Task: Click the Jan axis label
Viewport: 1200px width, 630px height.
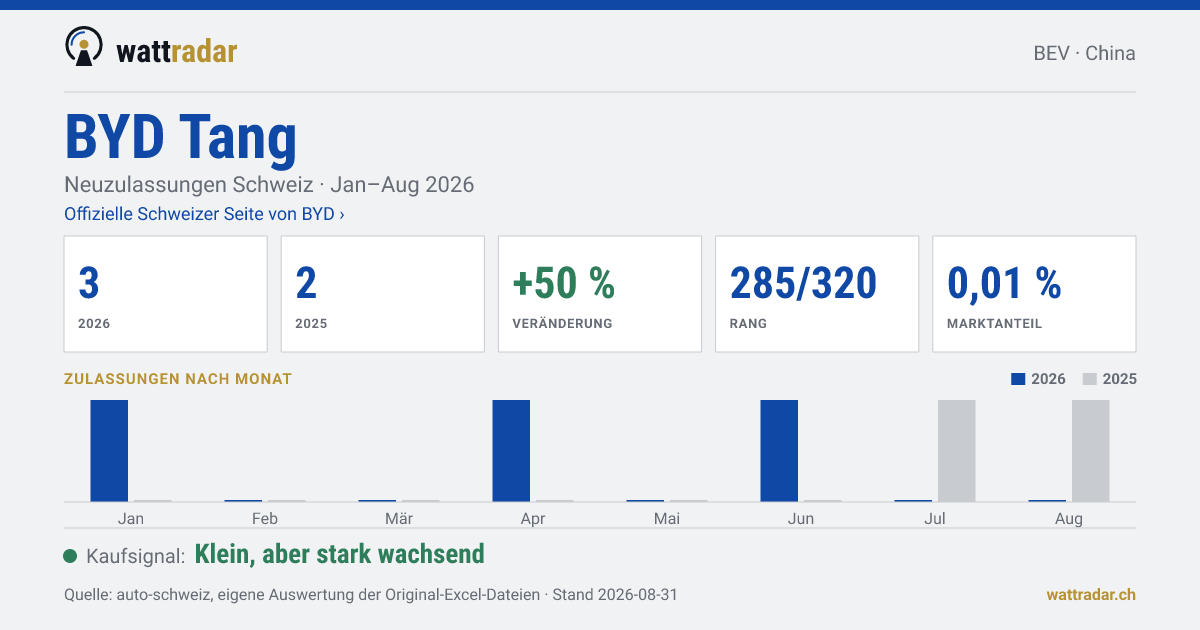Action: coord(131,518)
